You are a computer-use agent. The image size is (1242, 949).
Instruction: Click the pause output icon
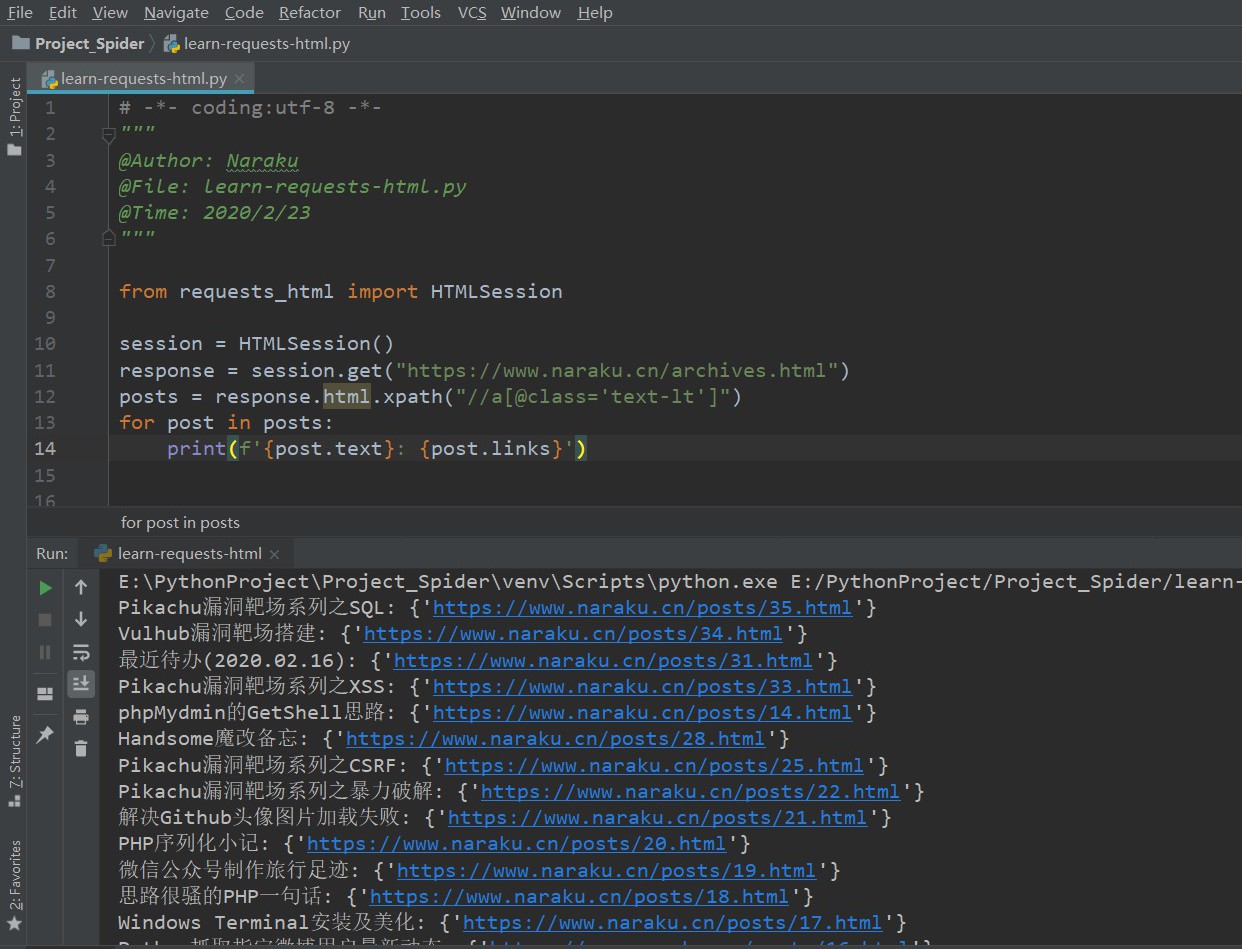pos(45,652)
